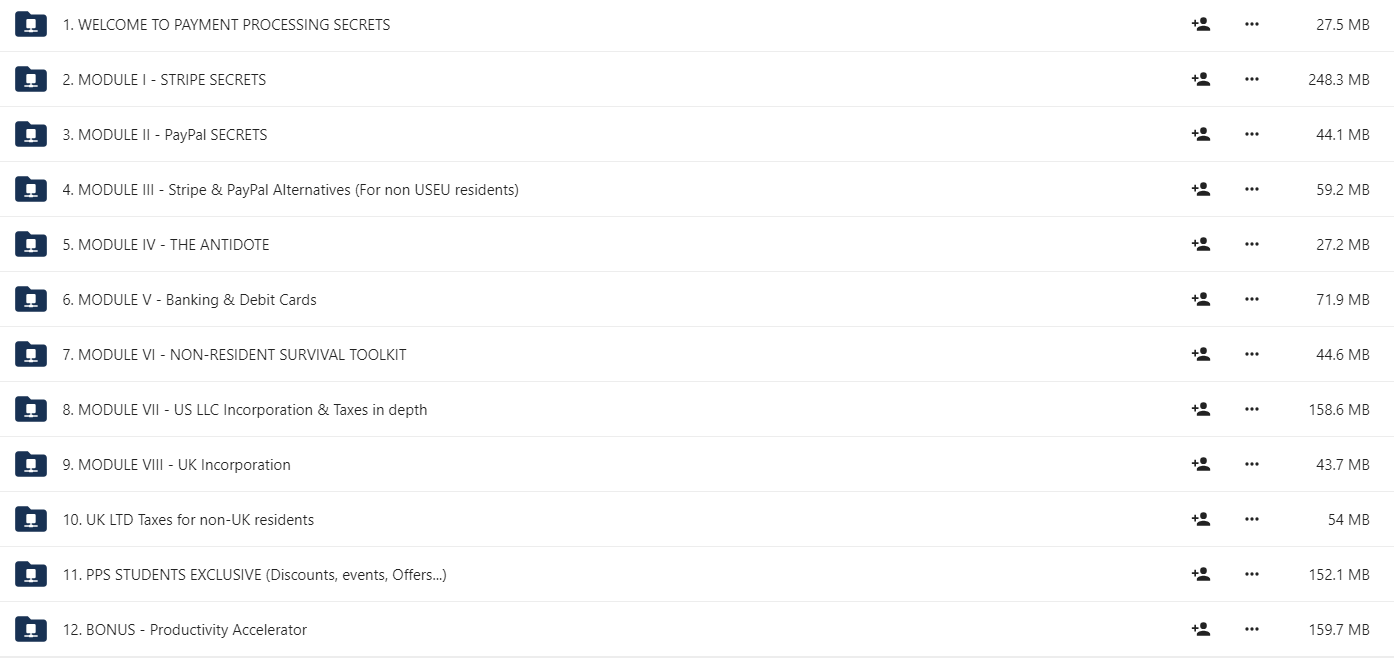
Task: Click share icon for MODULE V Banking row
Action: 1201,299
